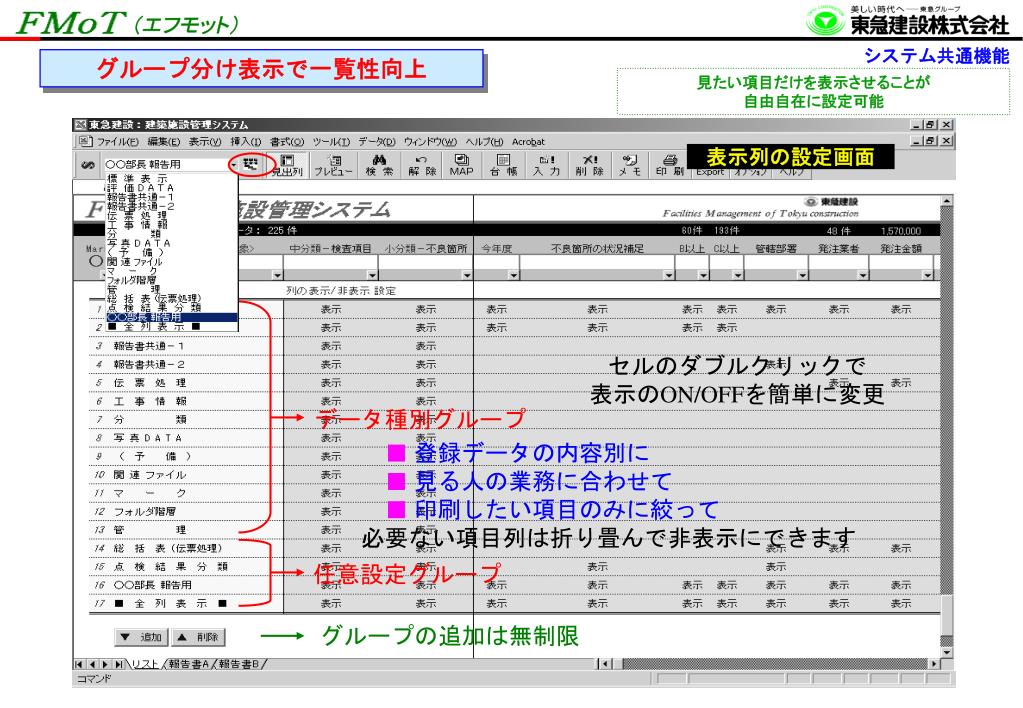The width and height of the screenshot is (1023, 708).
Task: Toggle 表示 for 全列表示 row in 発注金額 column
Action: point(901,604)
